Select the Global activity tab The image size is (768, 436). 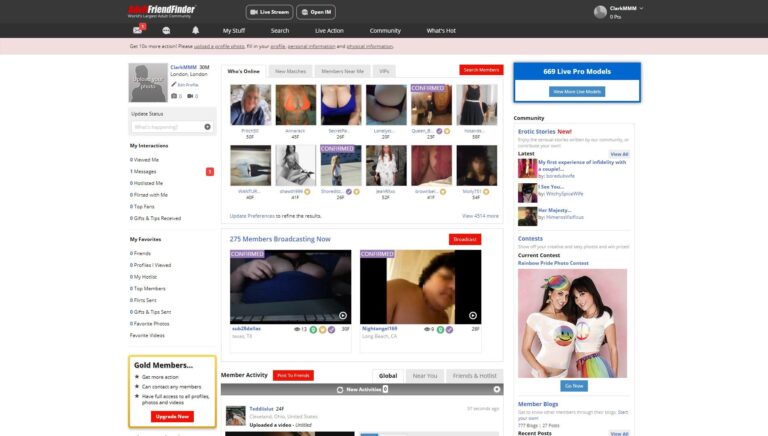pos(388,376)
